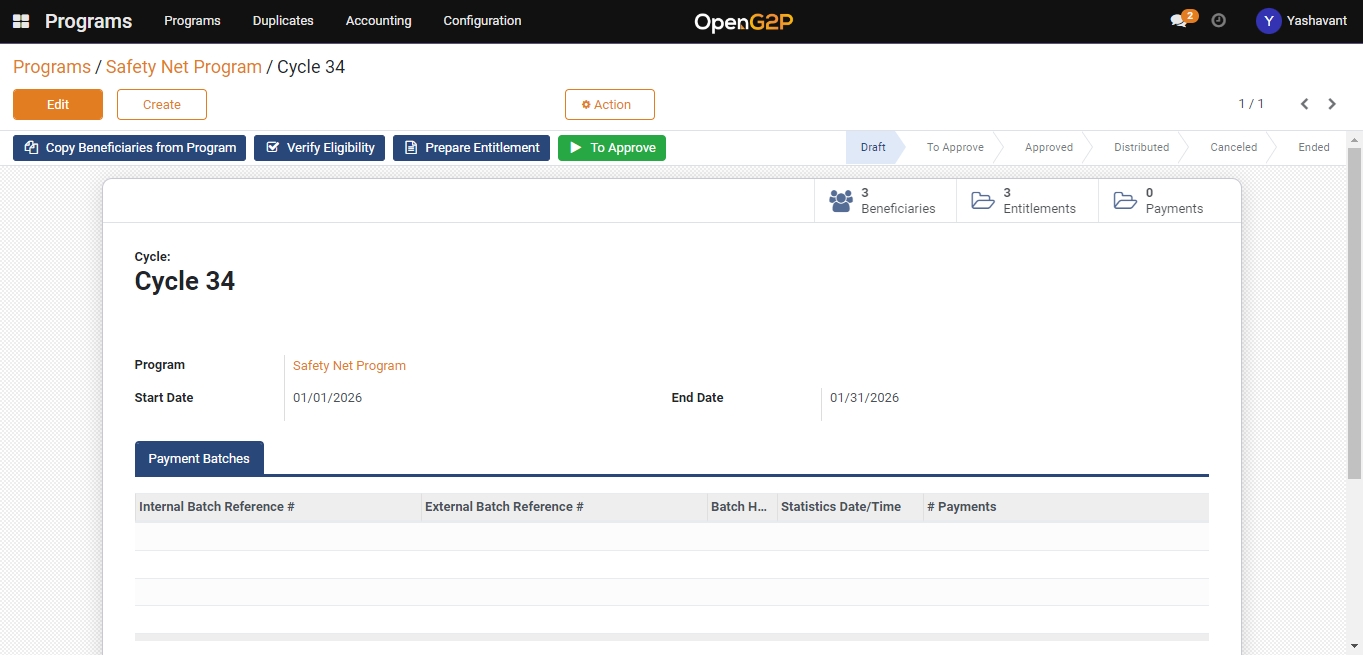Image resolution: width=1363 pixels, height=655 pixels.
Task: Click Copy Beneficiaries from Program
Action: click(129, 148)
